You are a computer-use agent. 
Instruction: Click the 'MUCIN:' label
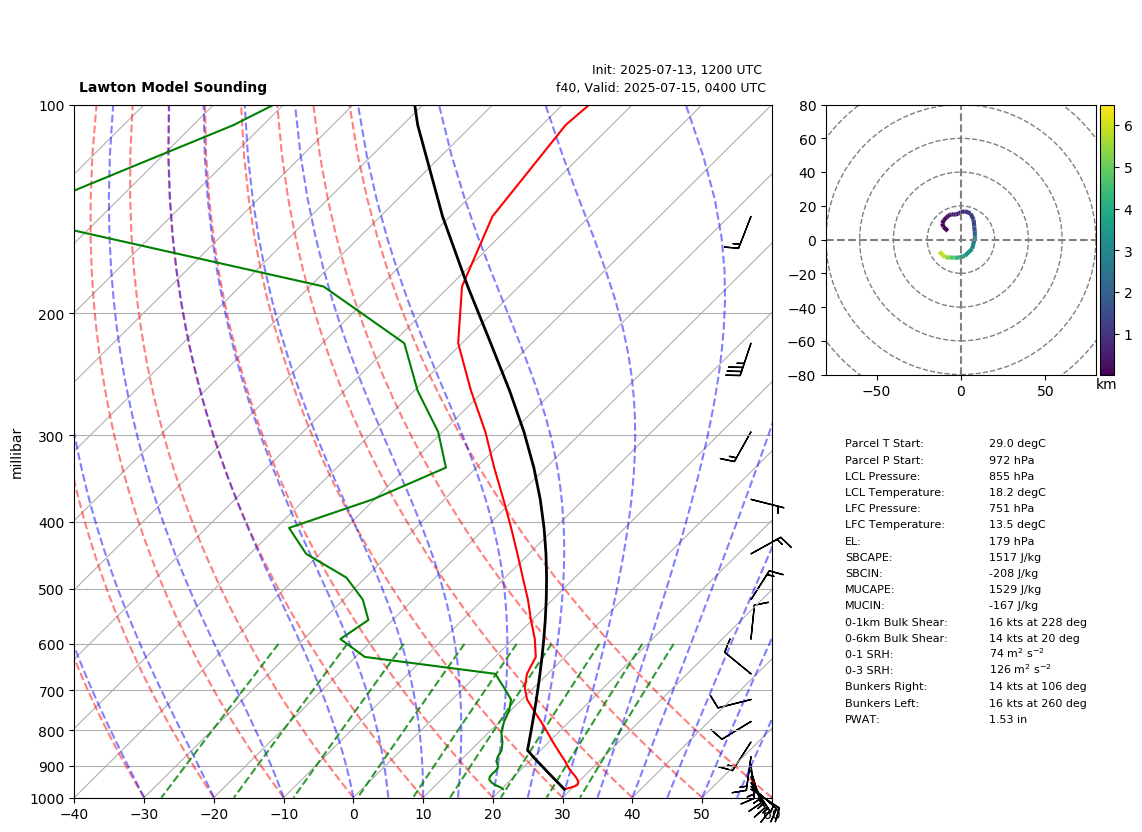(864, 605)
